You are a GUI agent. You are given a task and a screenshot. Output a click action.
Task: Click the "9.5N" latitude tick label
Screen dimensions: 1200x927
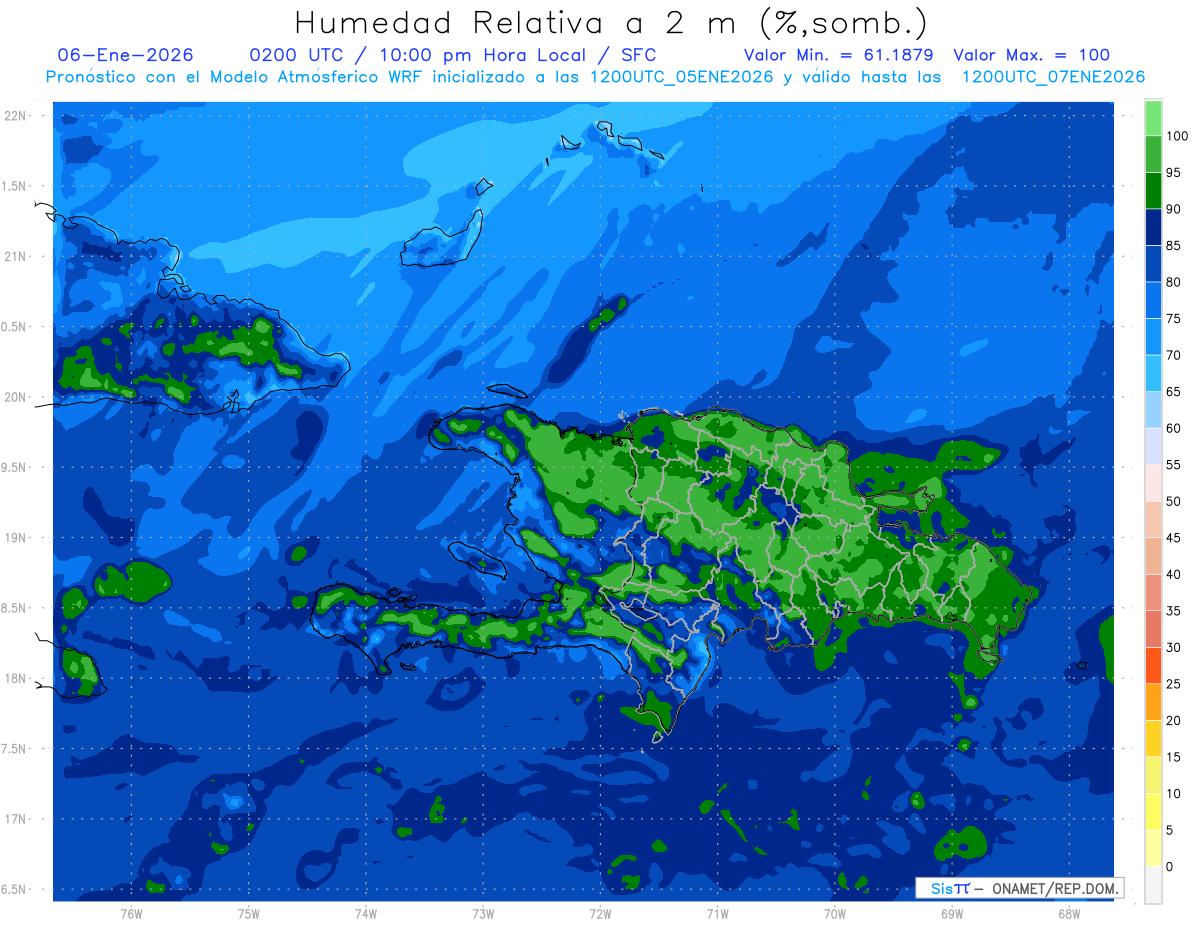[x=14, y=467]
